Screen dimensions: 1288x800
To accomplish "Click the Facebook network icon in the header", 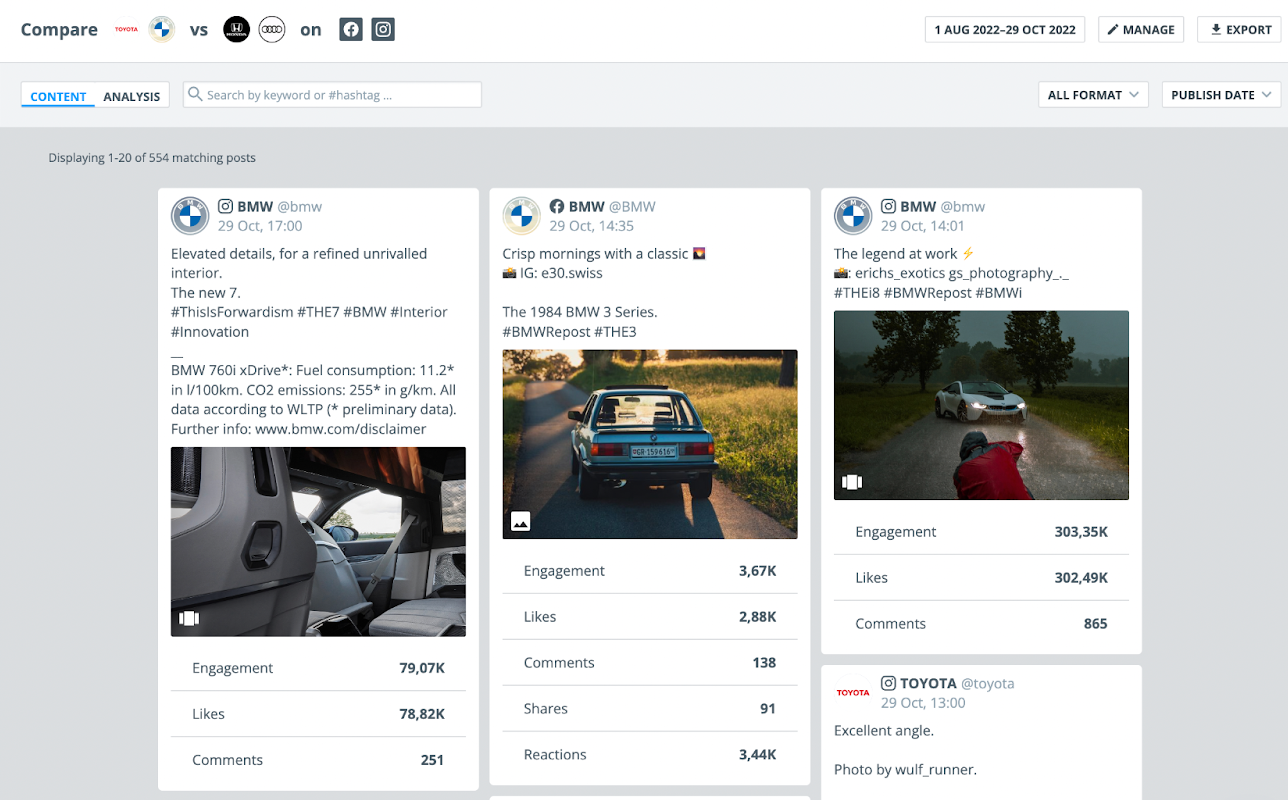I will [351, 29].
